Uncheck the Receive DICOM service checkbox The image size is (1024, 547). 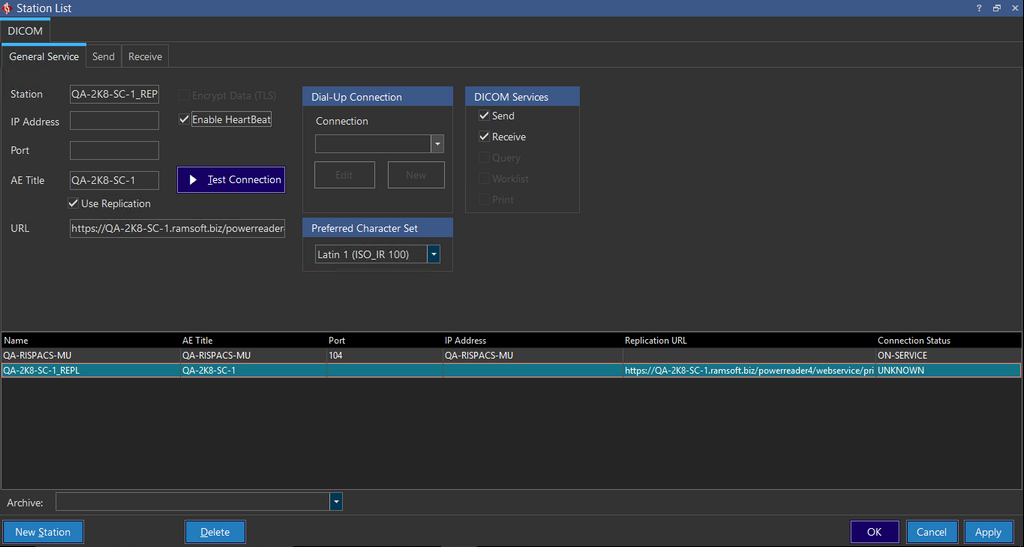click(484, 137)
